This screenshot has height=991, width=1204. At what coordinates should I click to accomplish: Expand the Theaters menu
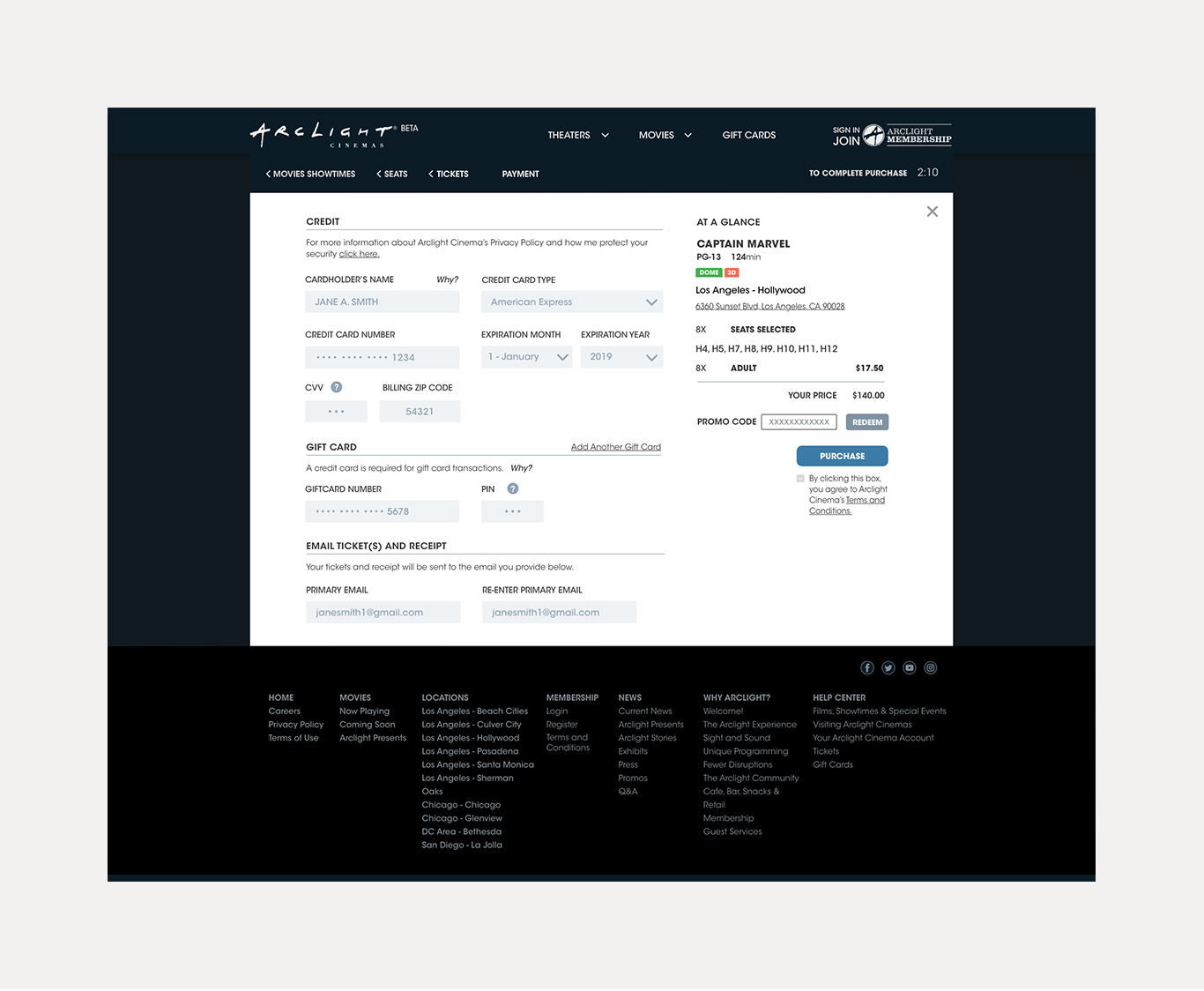point(578,135)
